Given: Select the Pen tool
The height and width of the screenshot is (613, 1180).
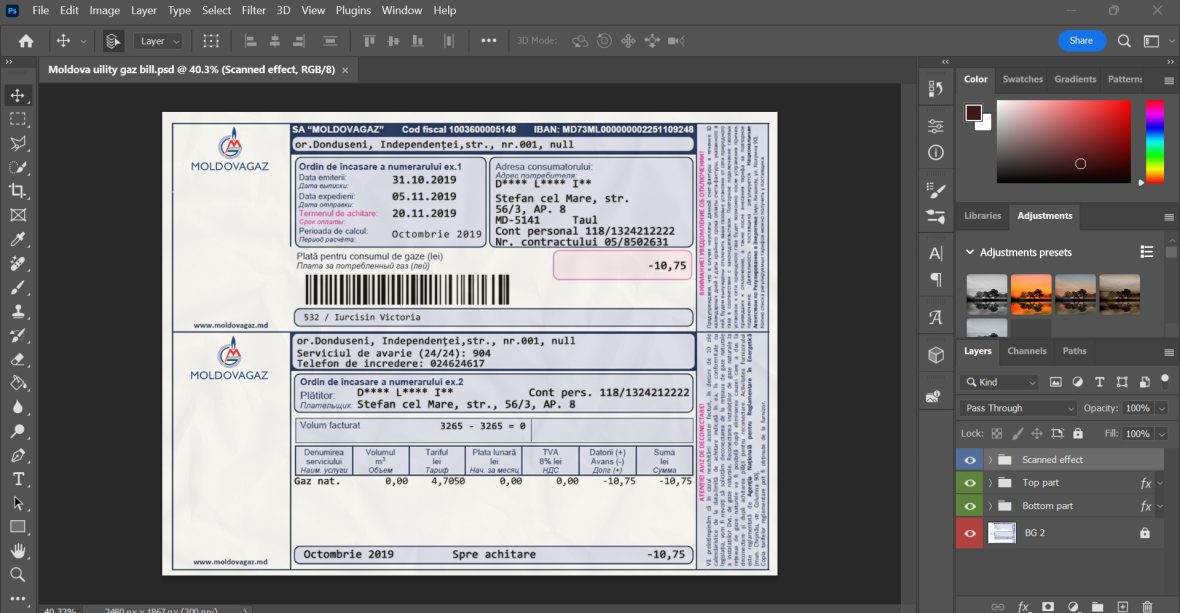Looking at the screenshot, I should [x=17, y=455].
